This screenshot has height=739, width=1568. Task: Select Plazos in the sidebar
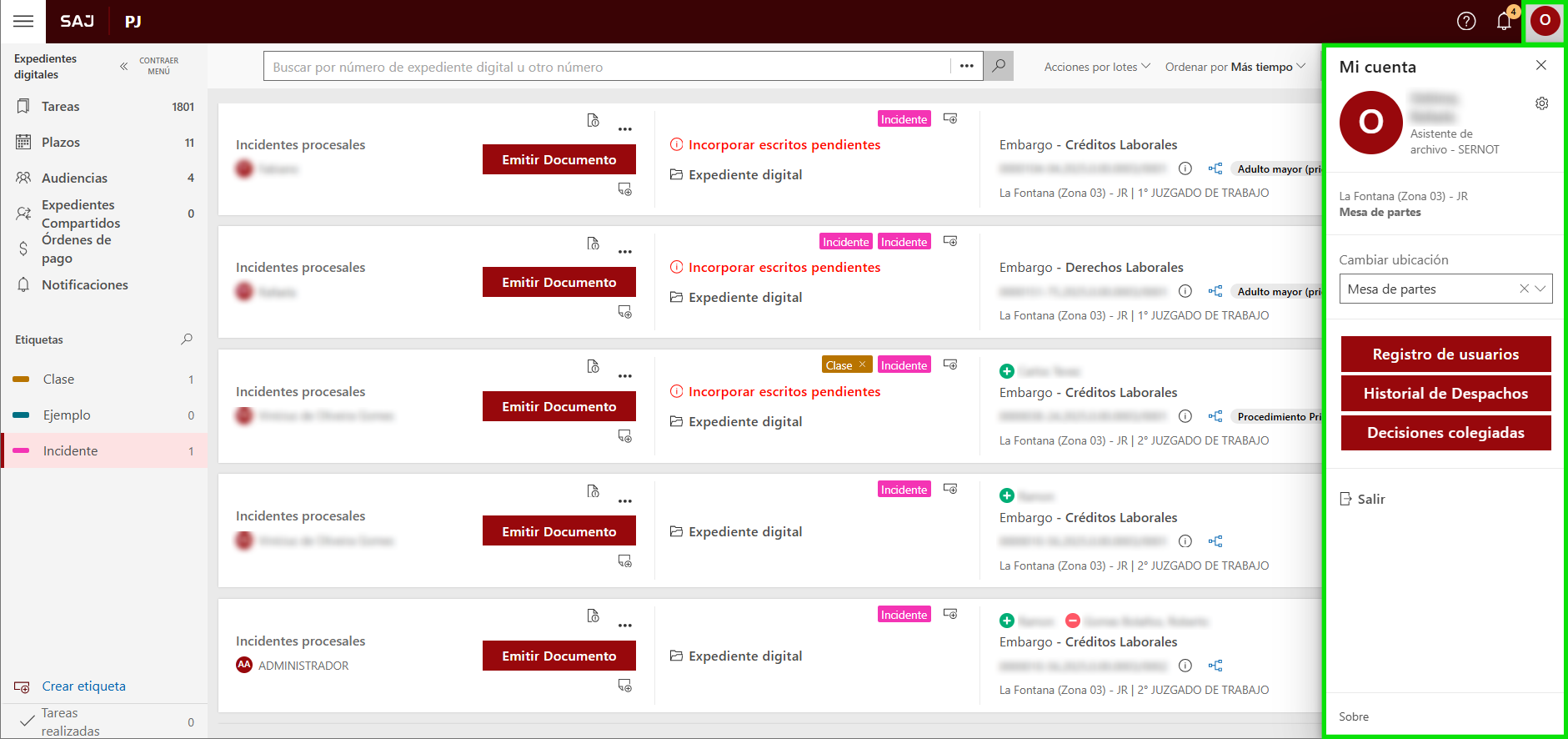coord(61,143)
